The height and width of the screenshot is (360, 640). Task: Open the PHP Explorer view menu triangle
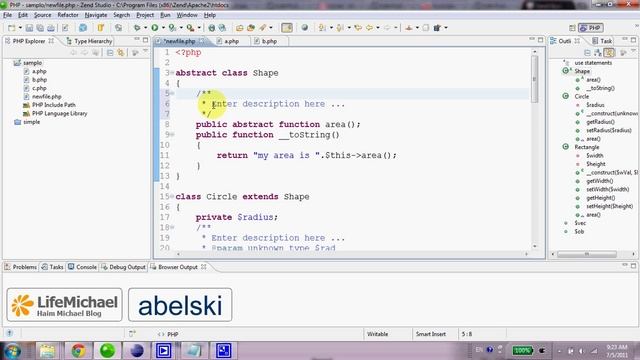(146, 52)
